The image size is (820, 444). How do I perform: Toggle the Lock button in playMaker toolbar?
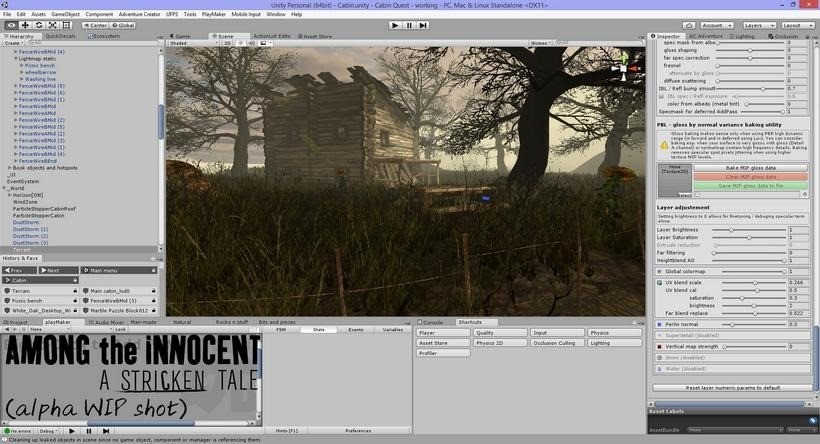tap(120, 329)
